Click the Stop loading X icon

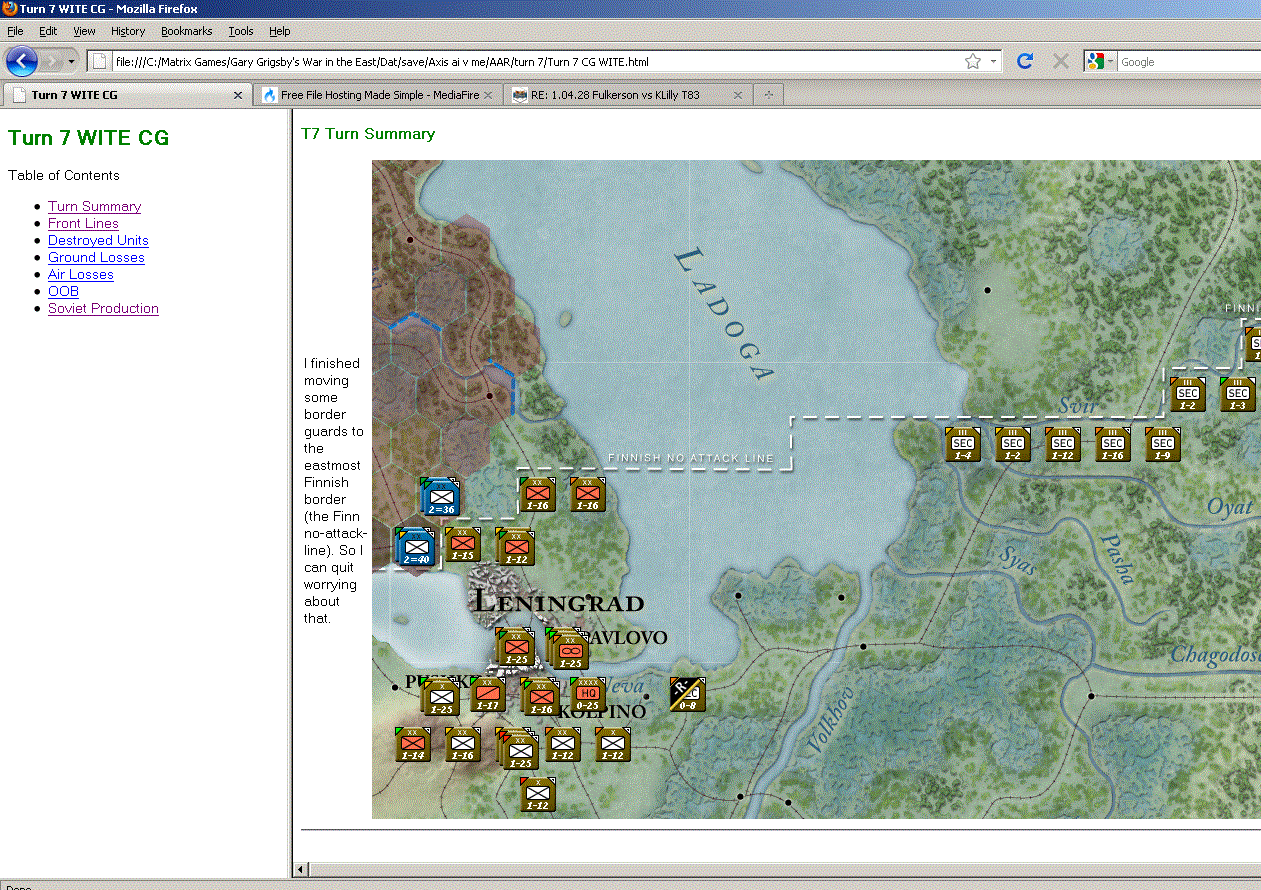tap(1061, 61)
